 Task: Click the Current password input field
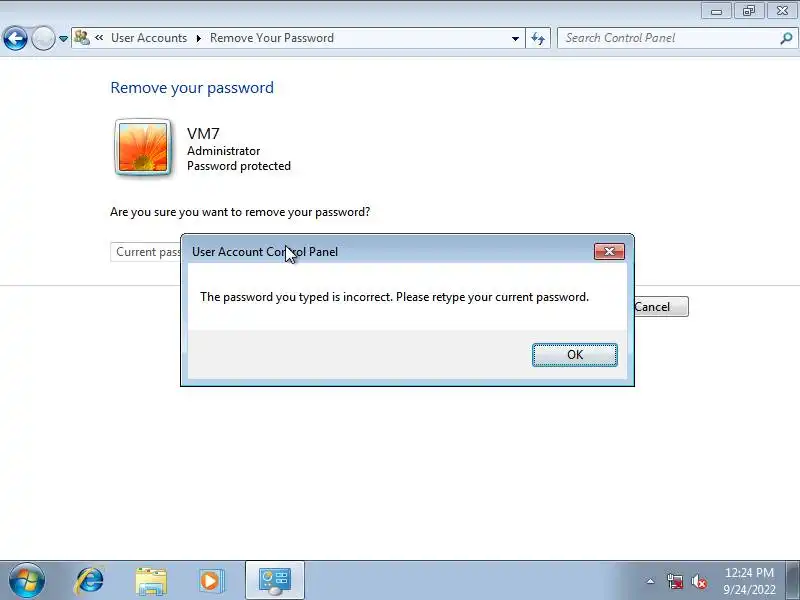[146, 252]
